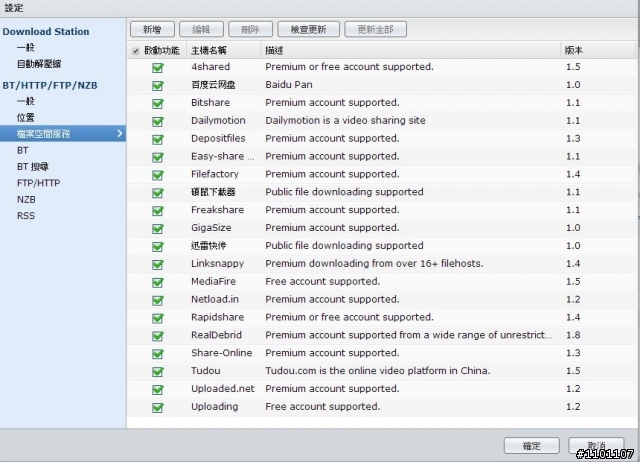Click the 刪除 button
Screen dimensions: 640x462
pyautogui.click(x=250, y=29)
